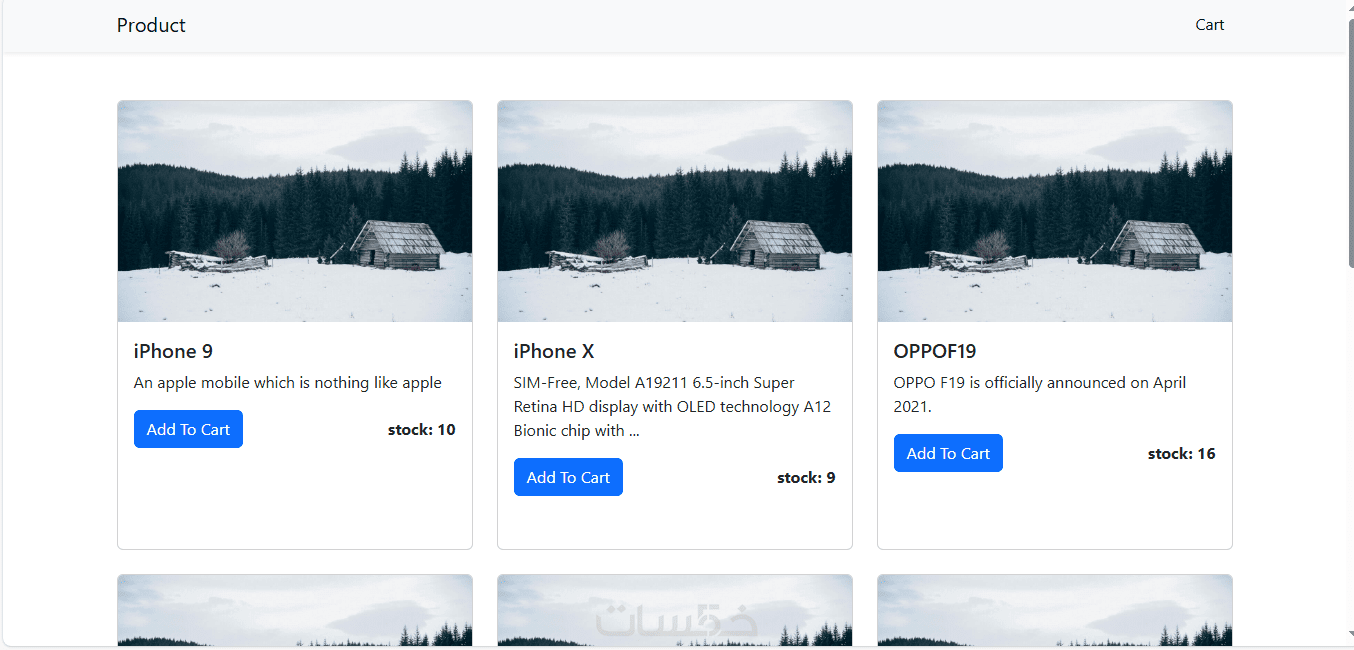Click the OPPO F19 announcement description
This screenshot has width=1354, height=650.
click(1040, 395)
